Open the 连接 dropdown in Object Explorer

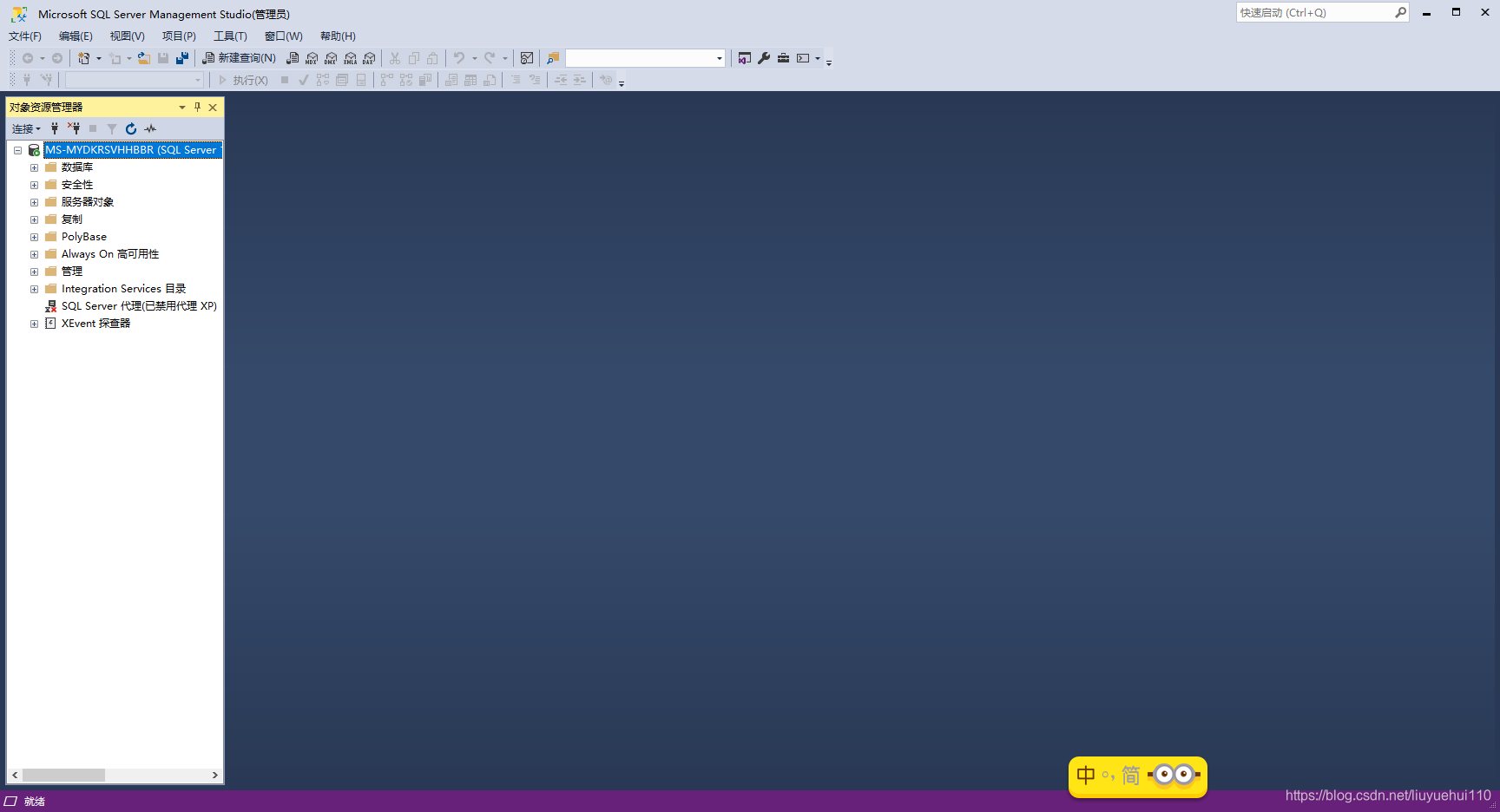tap(26, 128)
